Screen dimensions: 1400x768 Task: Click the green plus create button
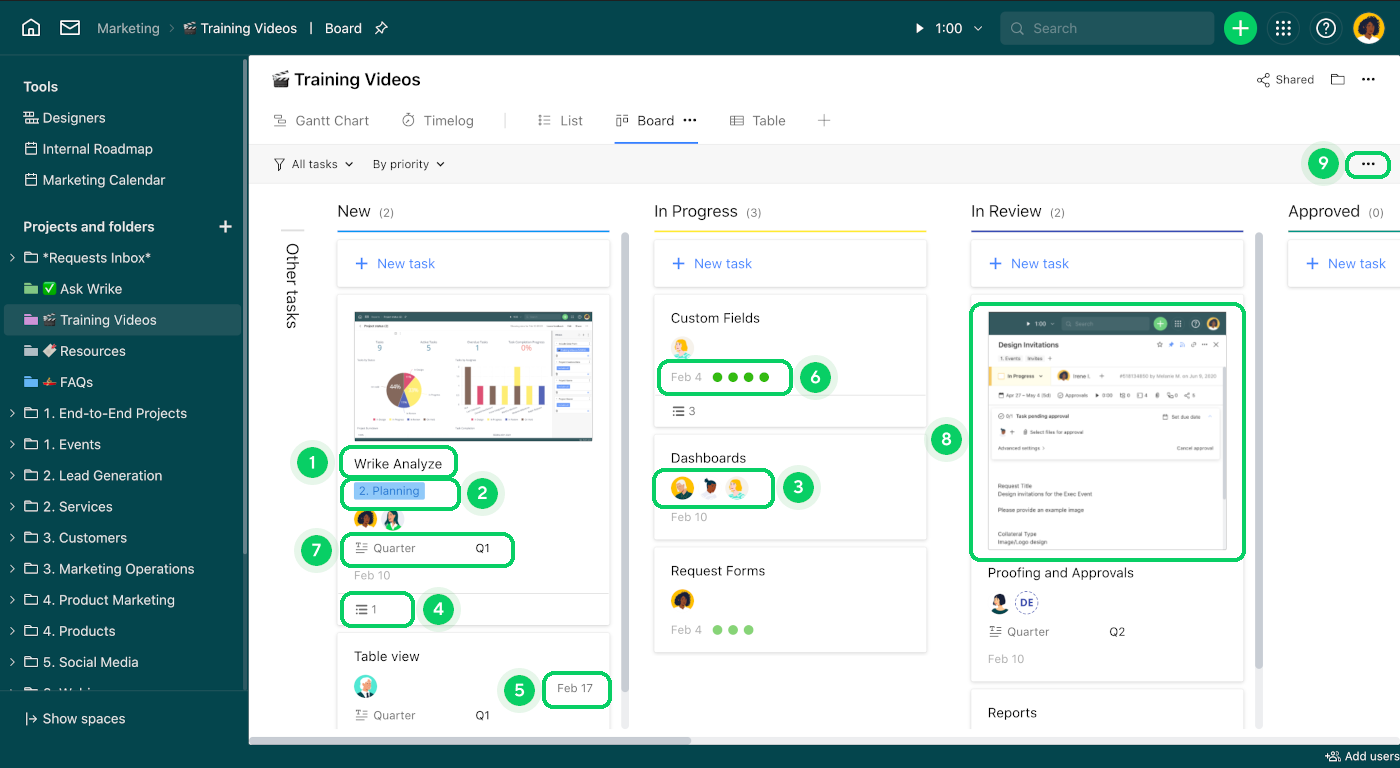click(1240, 28)
